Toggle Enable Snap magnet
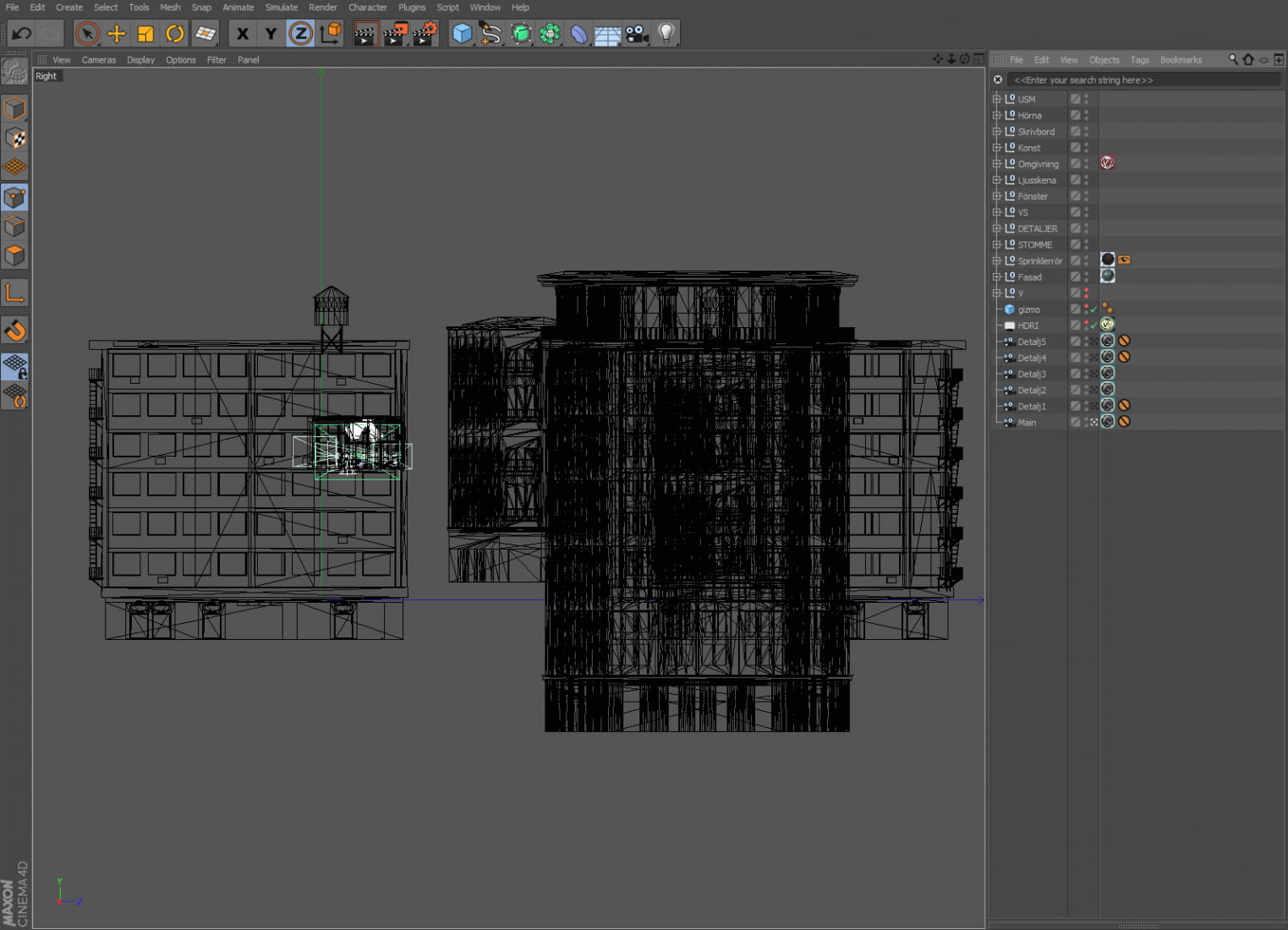This screenshot has height=930, width=1288. (14, 331)
